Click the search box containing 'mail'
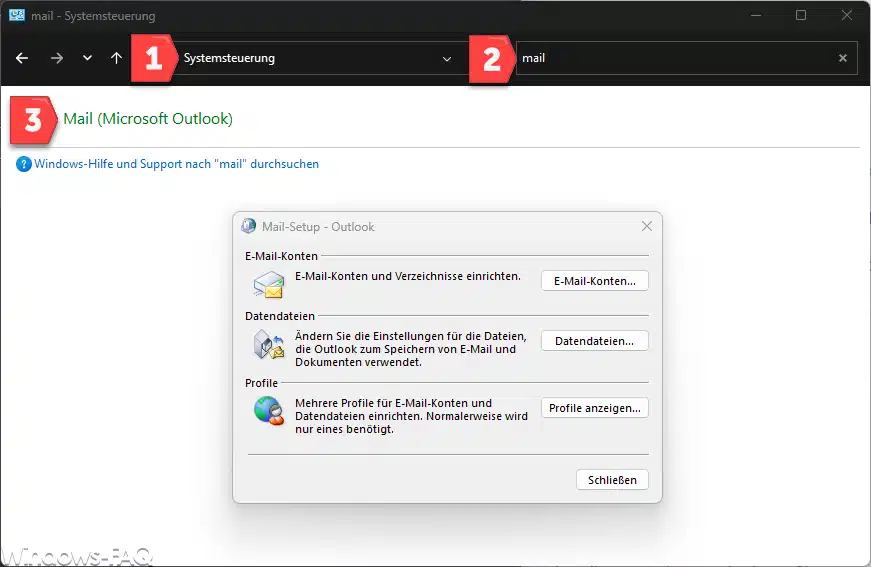The image size is (871, 567). [689, 58]
